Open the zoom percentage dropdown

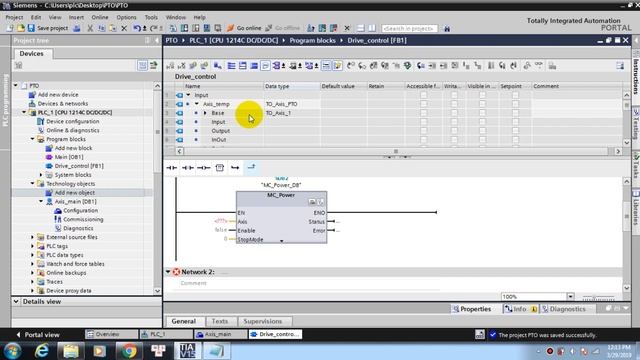pos(570,297)
